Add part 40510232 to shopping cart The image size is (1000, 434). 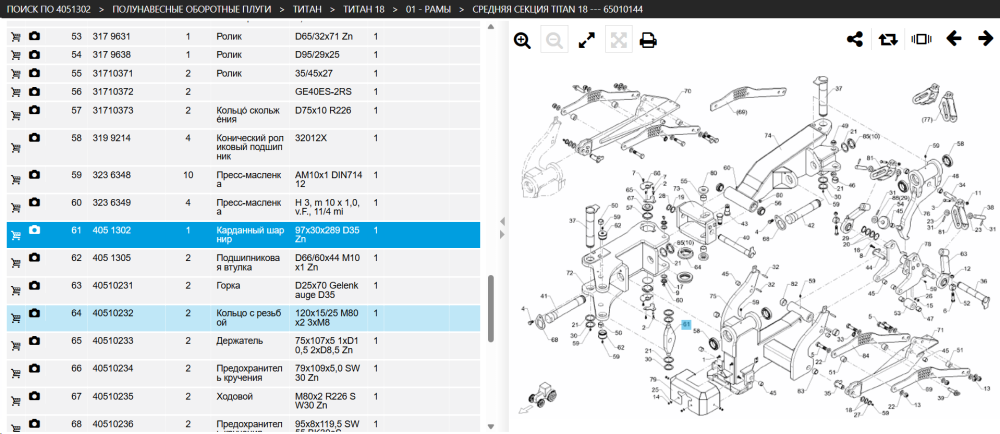(16, 319)
